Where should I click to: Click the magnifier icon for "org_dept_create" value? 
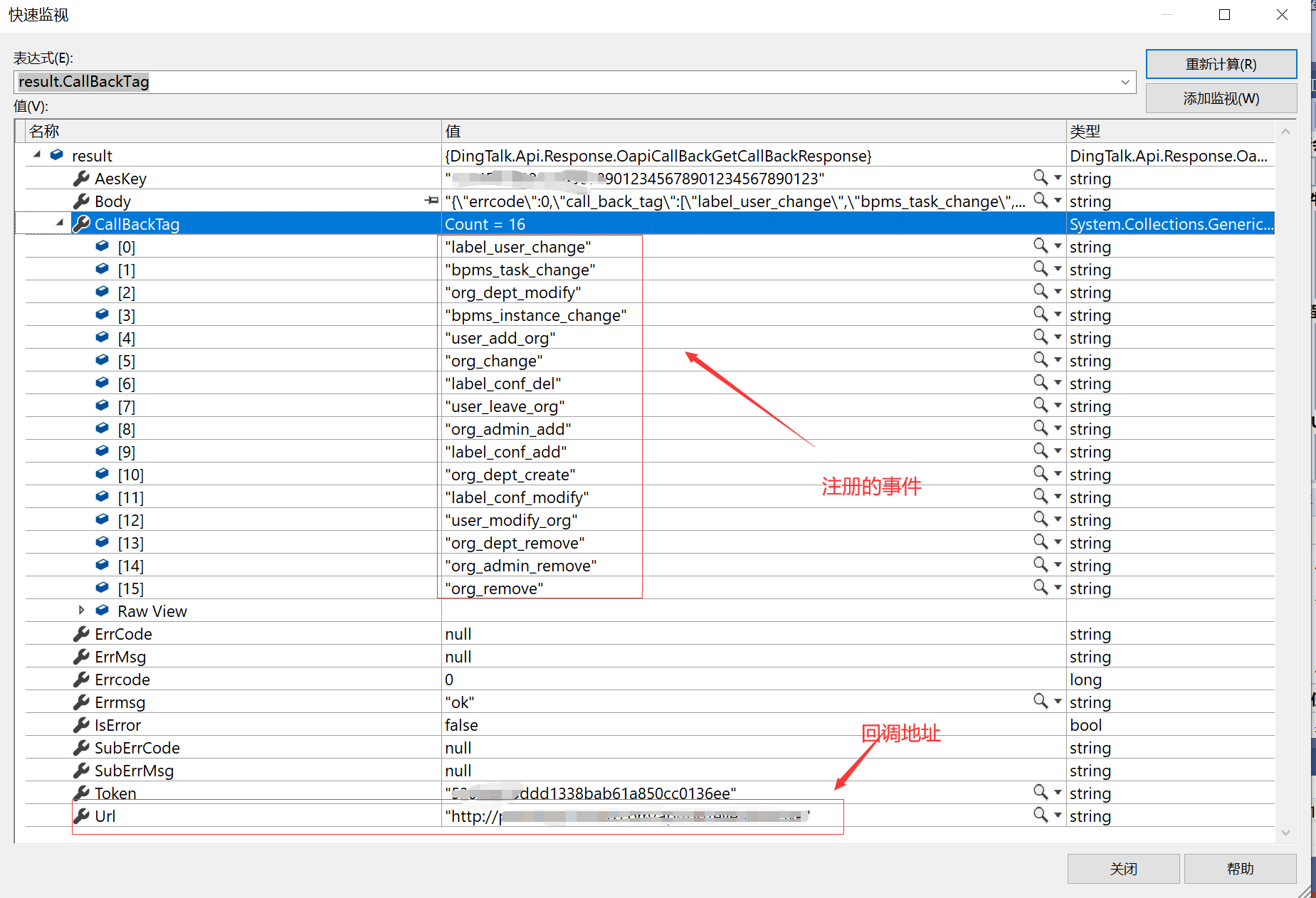tap(1041, 473)
